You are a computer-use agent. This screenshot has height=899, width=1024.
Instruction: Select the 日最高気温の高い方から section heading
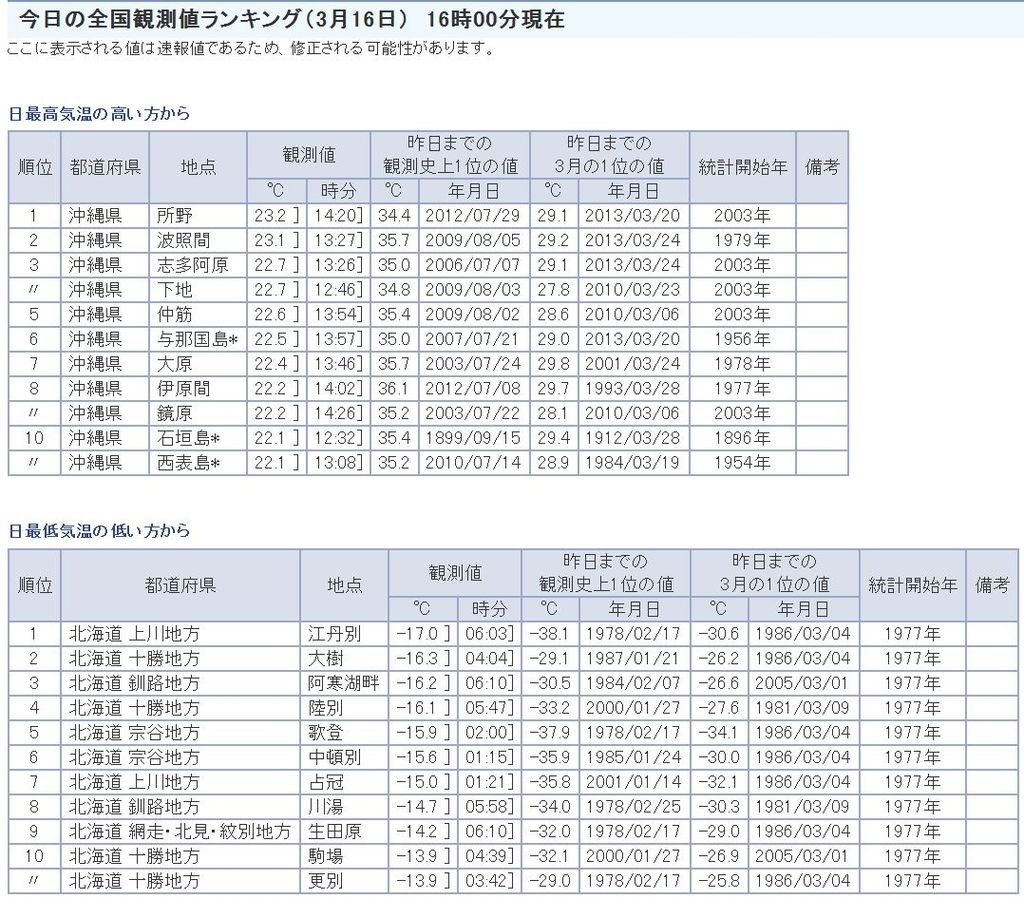[99, 114]
